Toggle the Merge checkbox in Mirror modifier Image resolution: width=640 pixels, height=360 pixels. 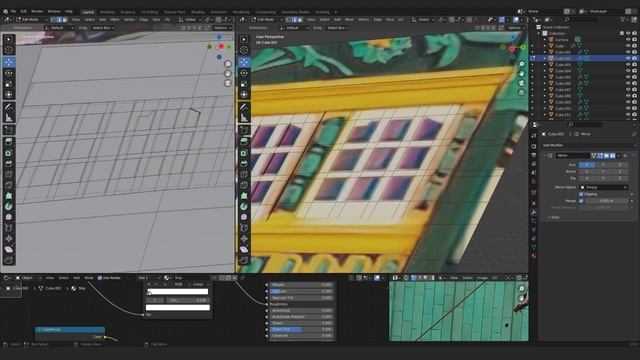tap(581, 201)
